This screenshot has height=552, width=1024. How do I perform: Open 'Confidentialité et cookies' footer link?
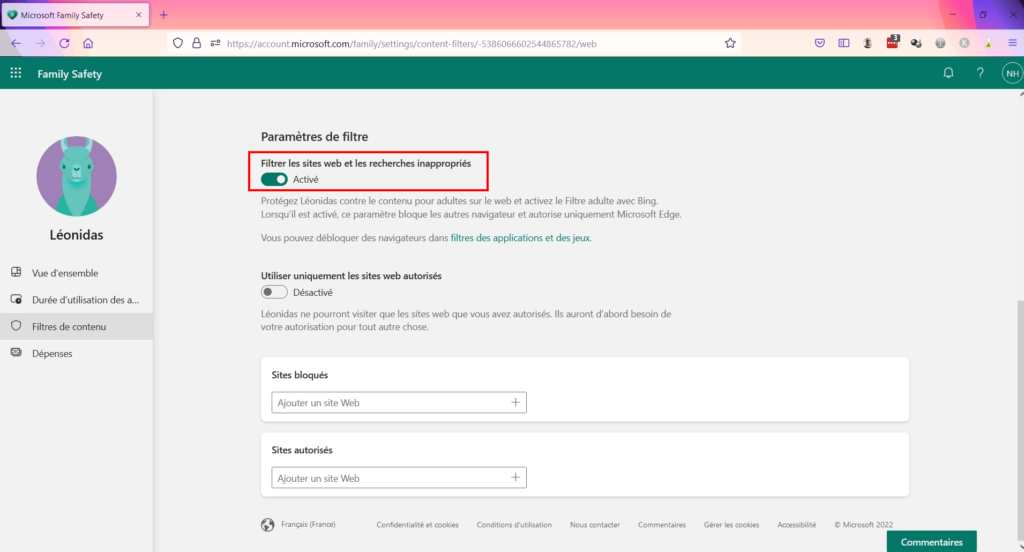pos(417,525)
